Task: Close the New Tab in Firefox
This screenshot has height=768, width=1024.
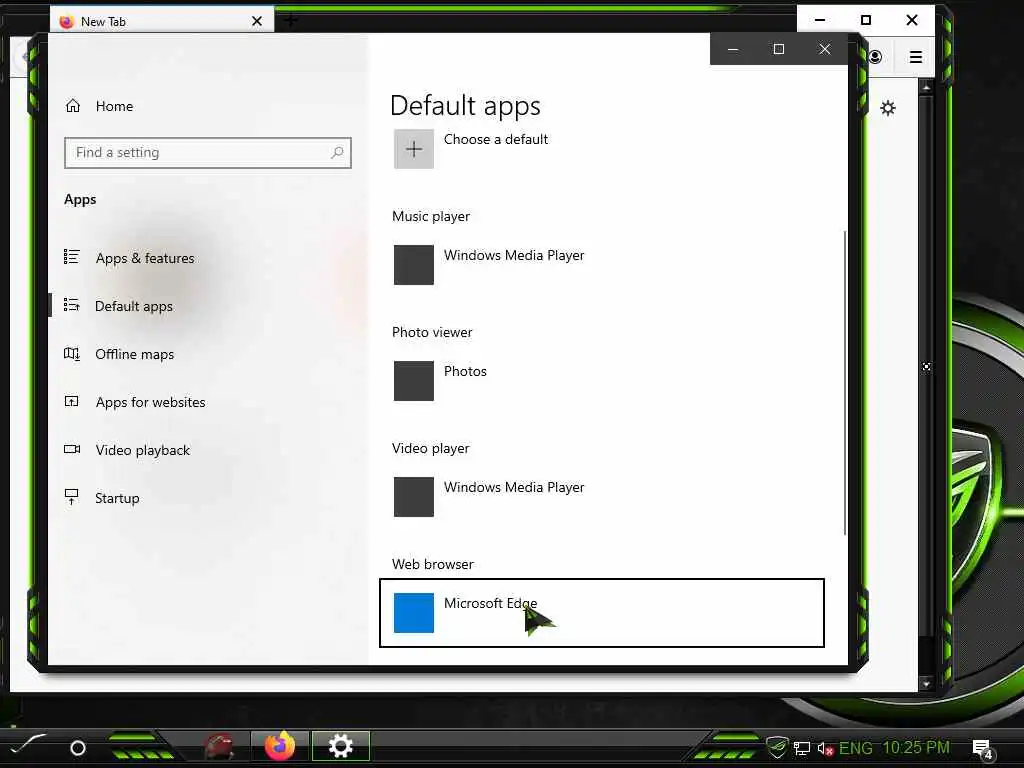Action: [257, 22]
